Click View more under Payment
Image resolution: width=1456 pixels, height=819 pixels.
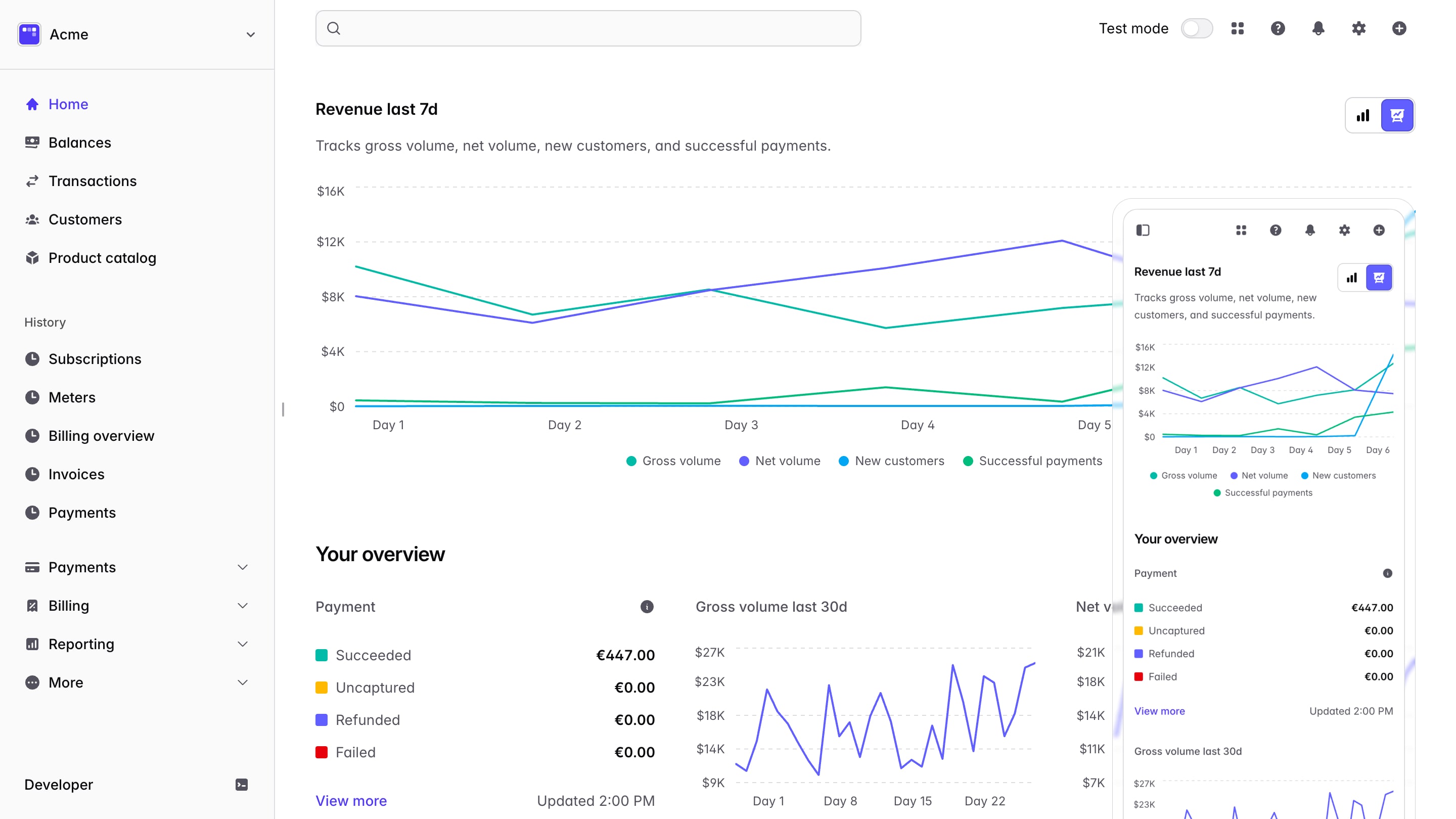click(x=351, y=800)
